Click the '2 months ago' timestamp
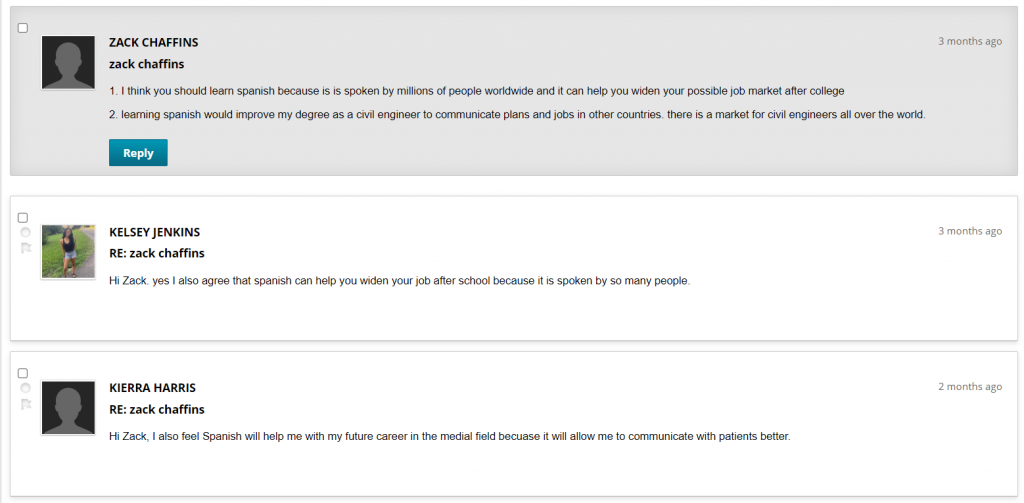1024x503 pixels. tap(970, 387)
